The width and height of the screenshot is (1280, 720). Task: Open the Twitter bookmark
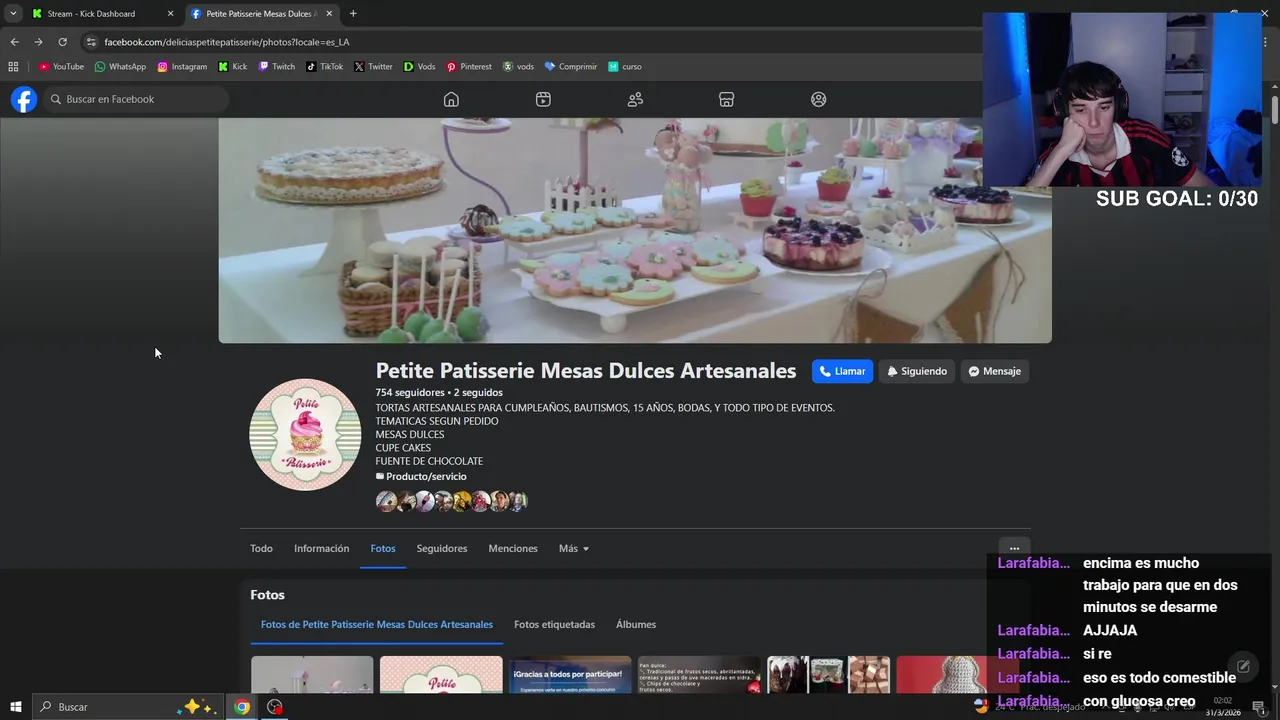[x=373, y=67]
